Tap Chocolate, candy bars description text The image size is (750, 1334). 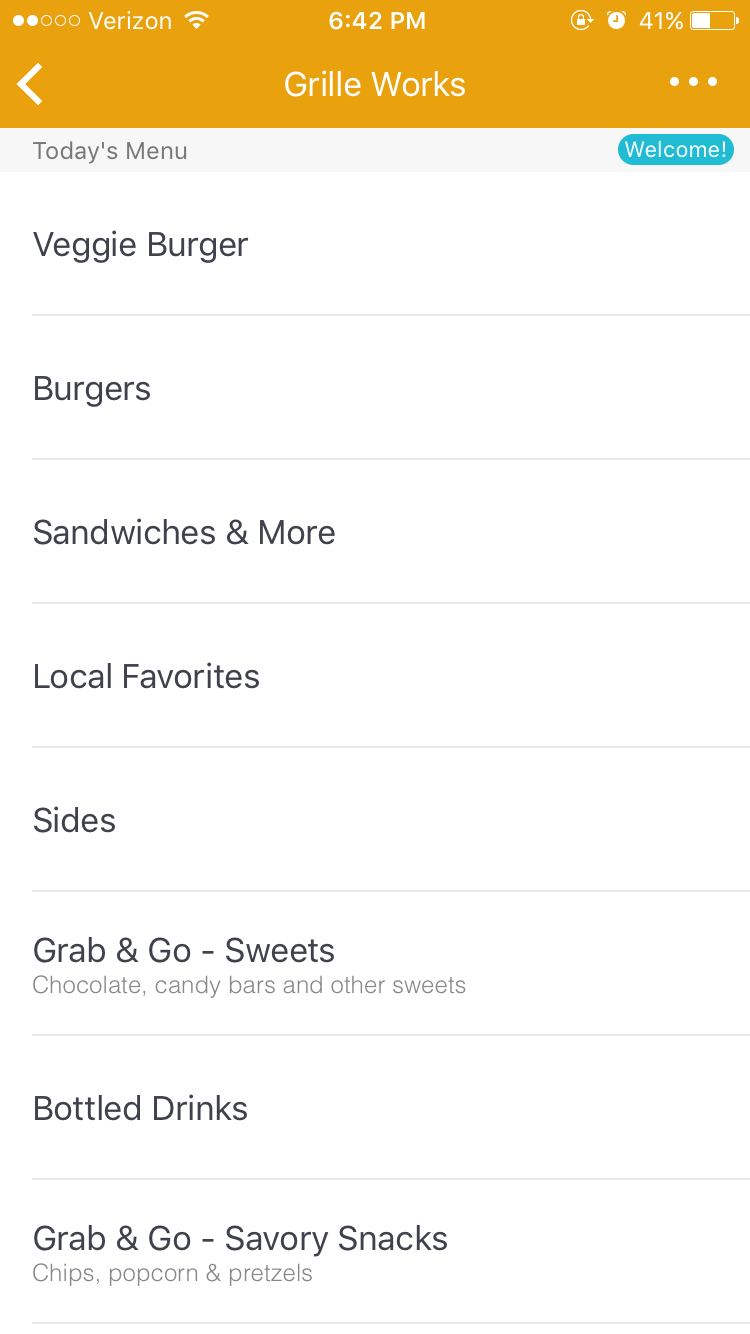pos(249,986)
